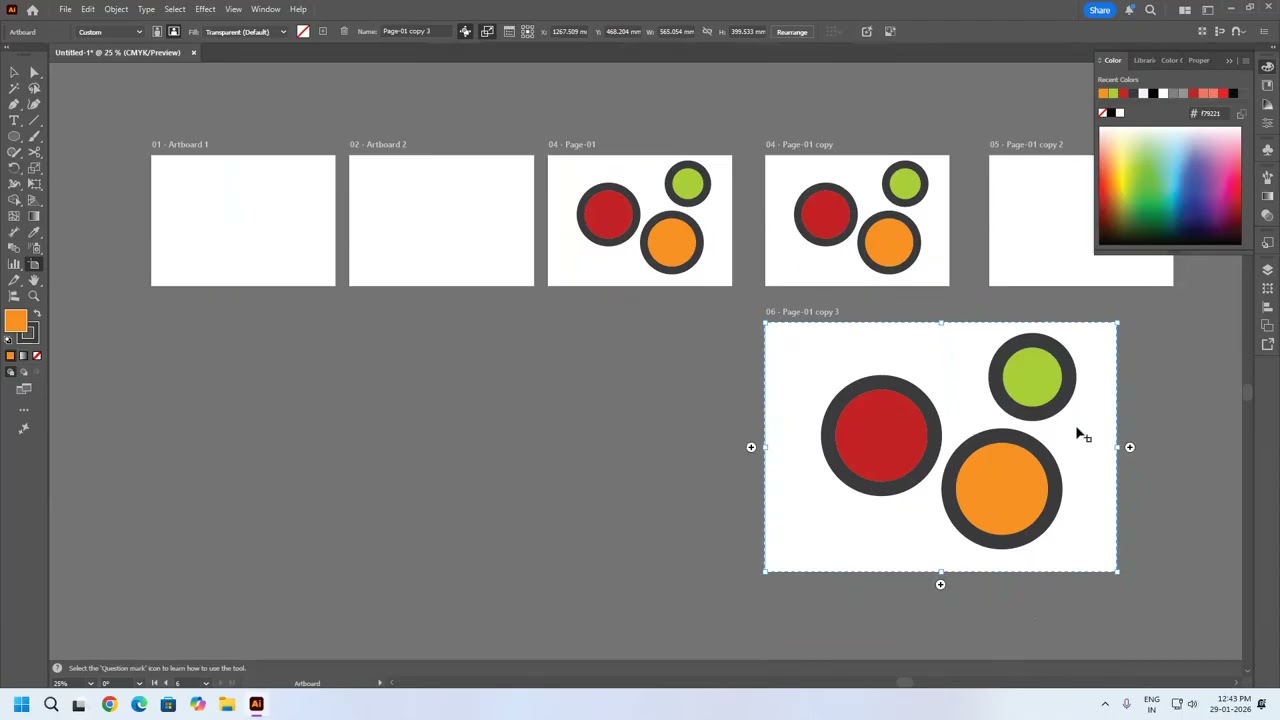This screenshot has width=1280, height=720.
Task: Select the Line Segment tool
Action: click(34, 120)
